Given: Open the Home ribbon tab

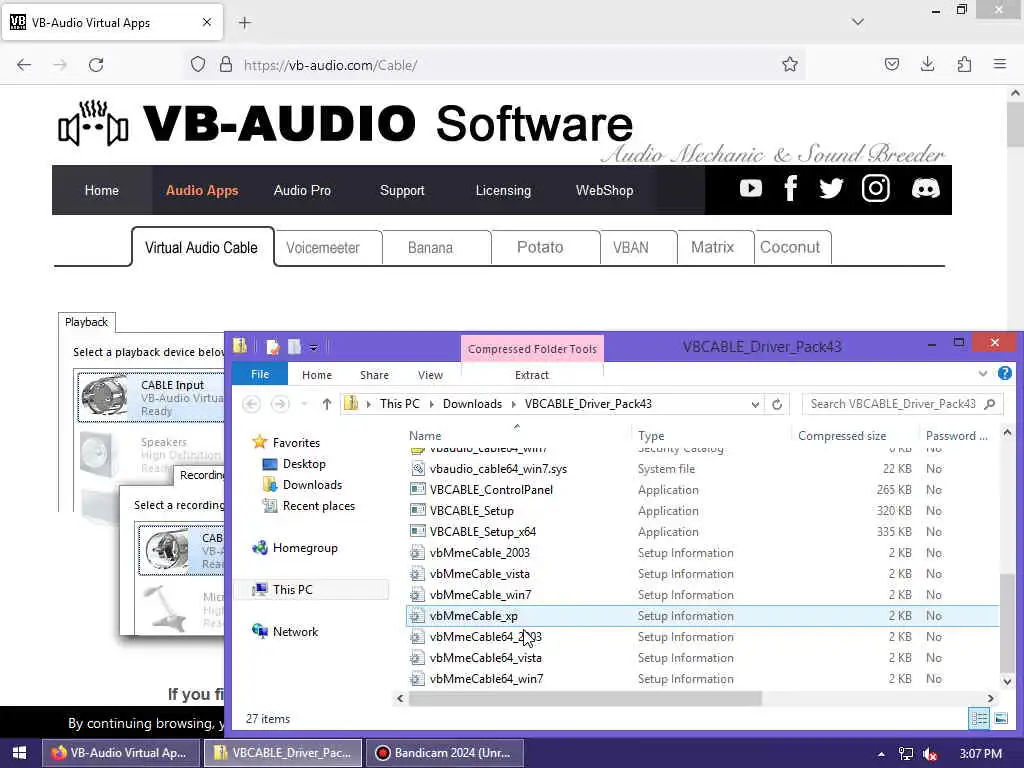Looking at the screenshot, I should click(317, 375).
